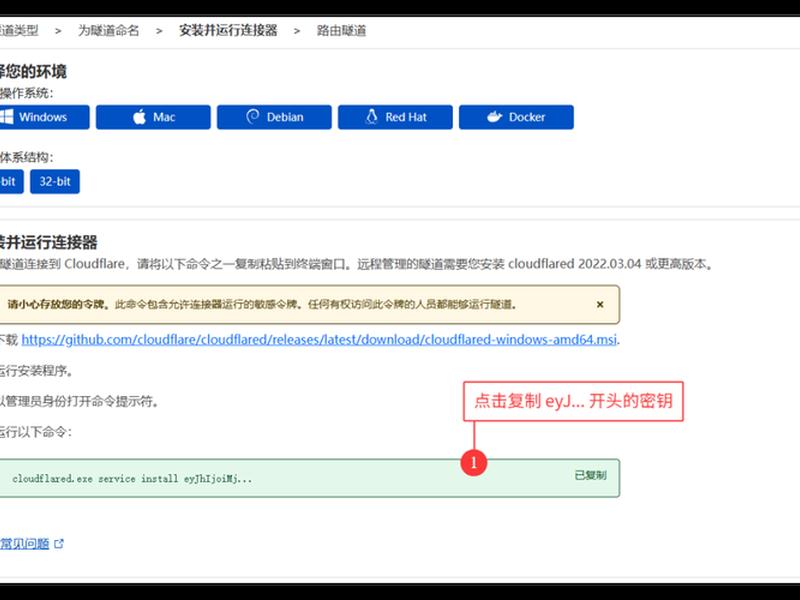Pick the Debian environment button
Image resolution: width=800 pixels, height=600 pixels.
tap(274, 117)
